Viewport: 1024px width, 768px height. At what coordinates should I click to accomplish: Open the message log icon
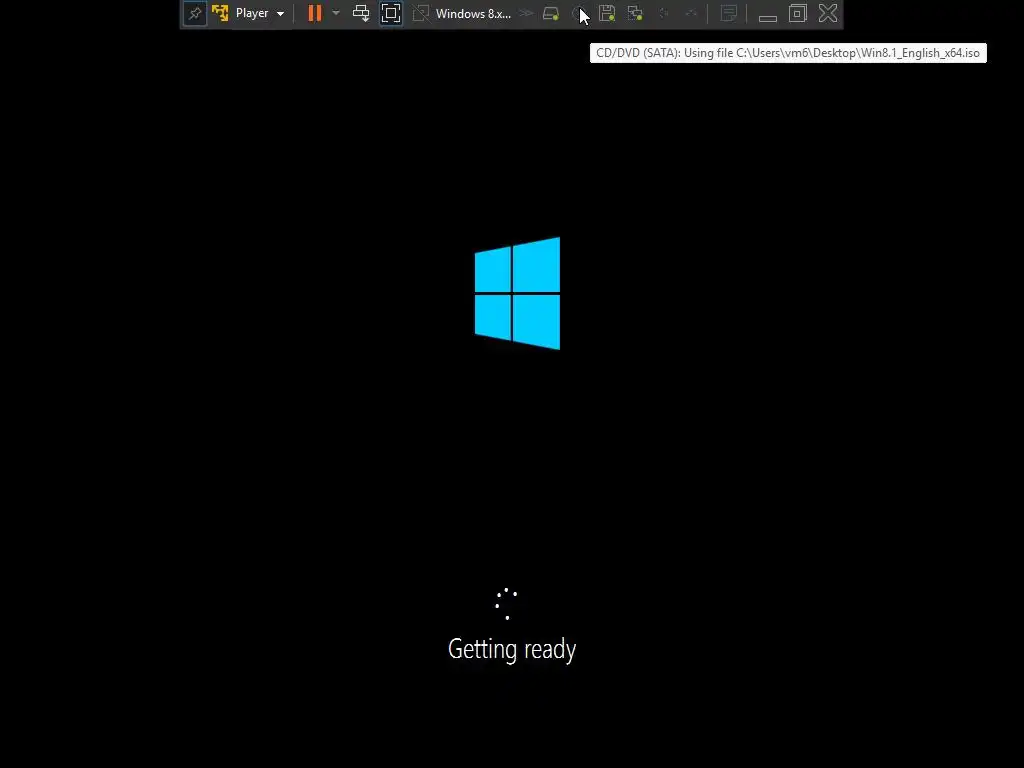click(x=728, y=13)
